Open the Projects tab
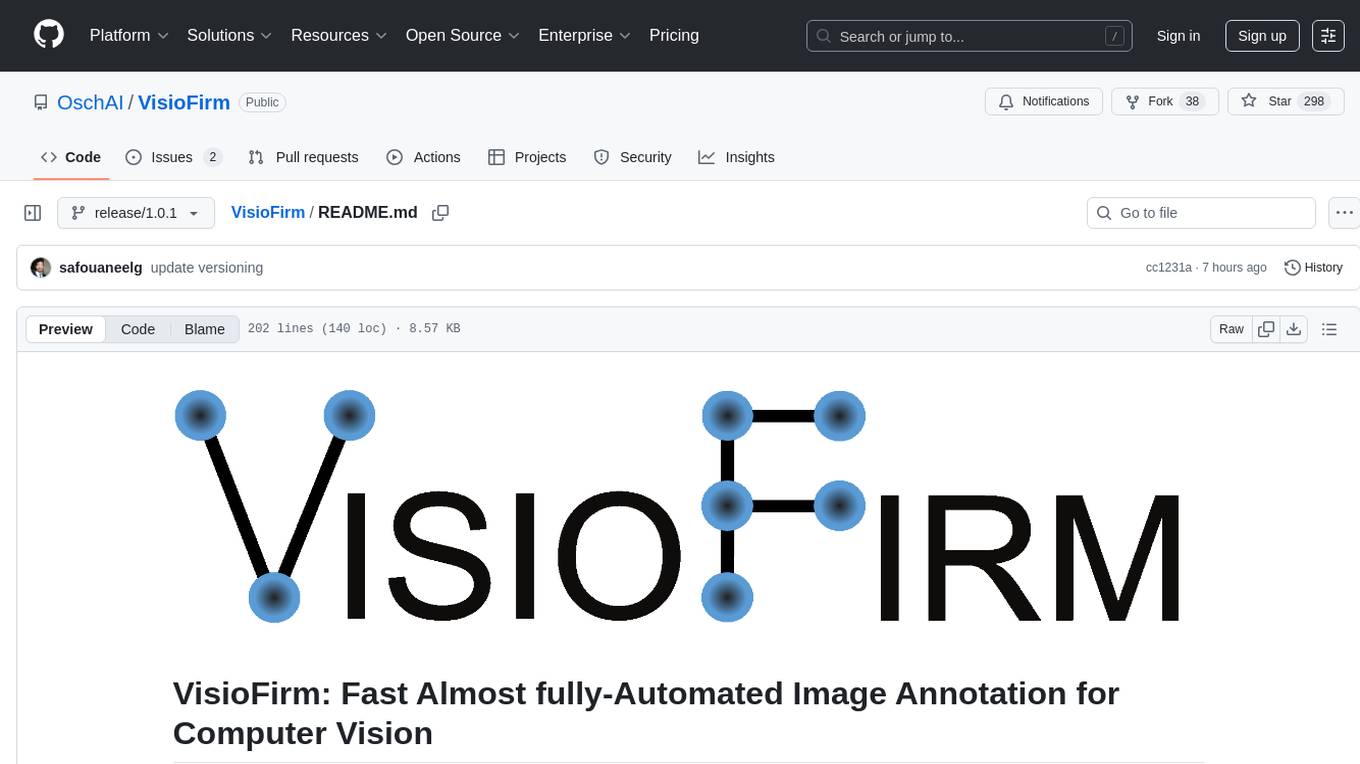This screenshot has height=764, width=1360. click(527, 157)
